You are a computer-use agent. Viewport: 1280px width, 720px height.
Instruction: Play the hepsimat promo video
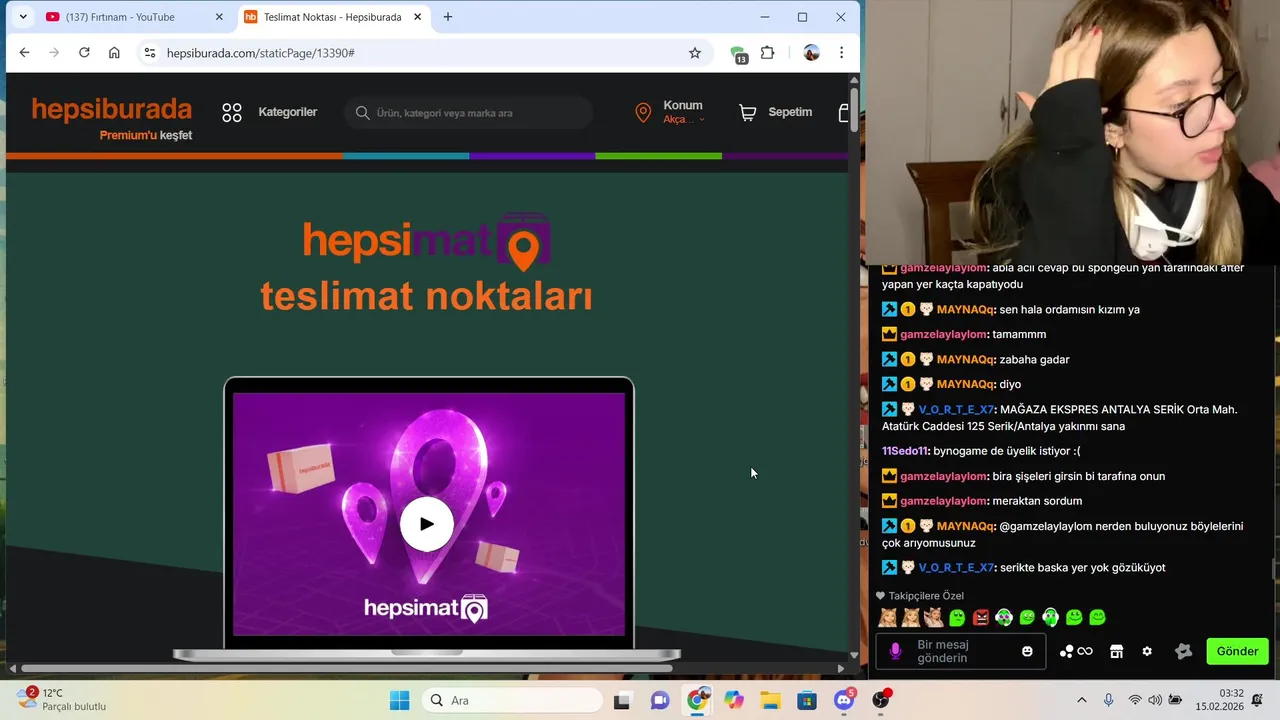pos(427,524)
